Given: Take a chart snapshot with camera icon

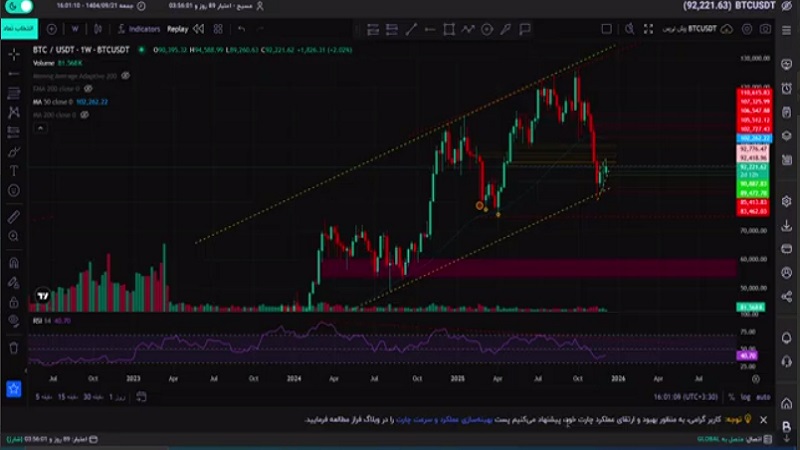Looking at the screenshot, I should coord(765,29).
